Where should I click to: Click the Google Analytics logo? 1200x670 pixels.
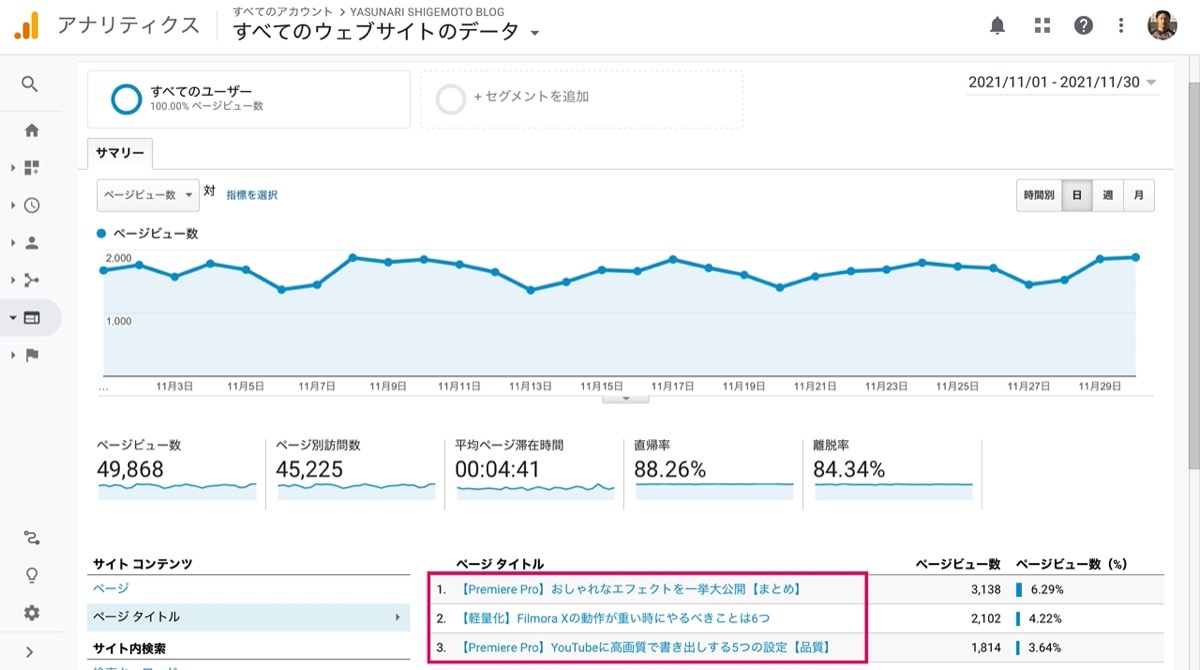26,26
